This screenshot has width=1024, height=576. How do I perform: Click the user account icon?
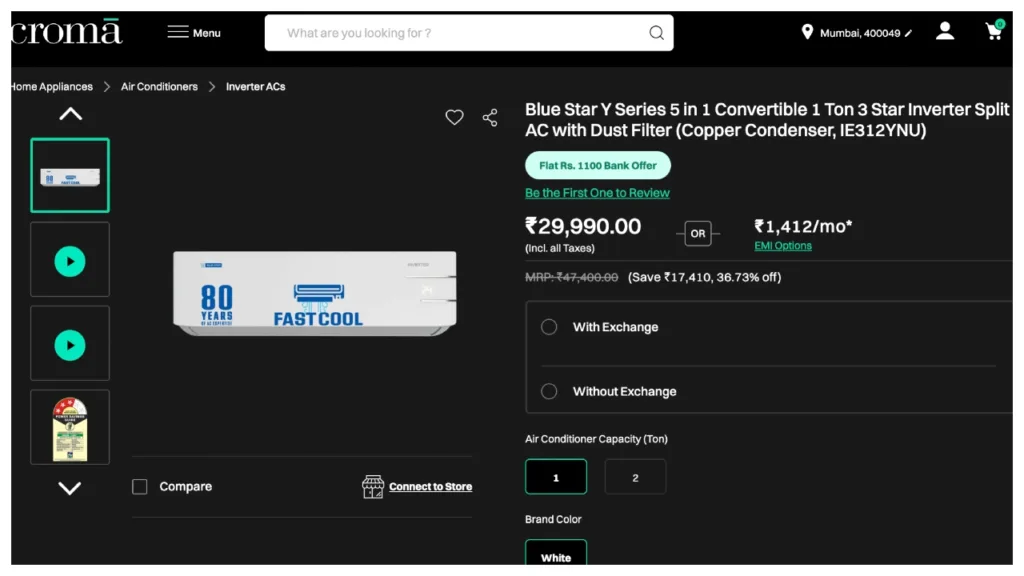(944, 31)
